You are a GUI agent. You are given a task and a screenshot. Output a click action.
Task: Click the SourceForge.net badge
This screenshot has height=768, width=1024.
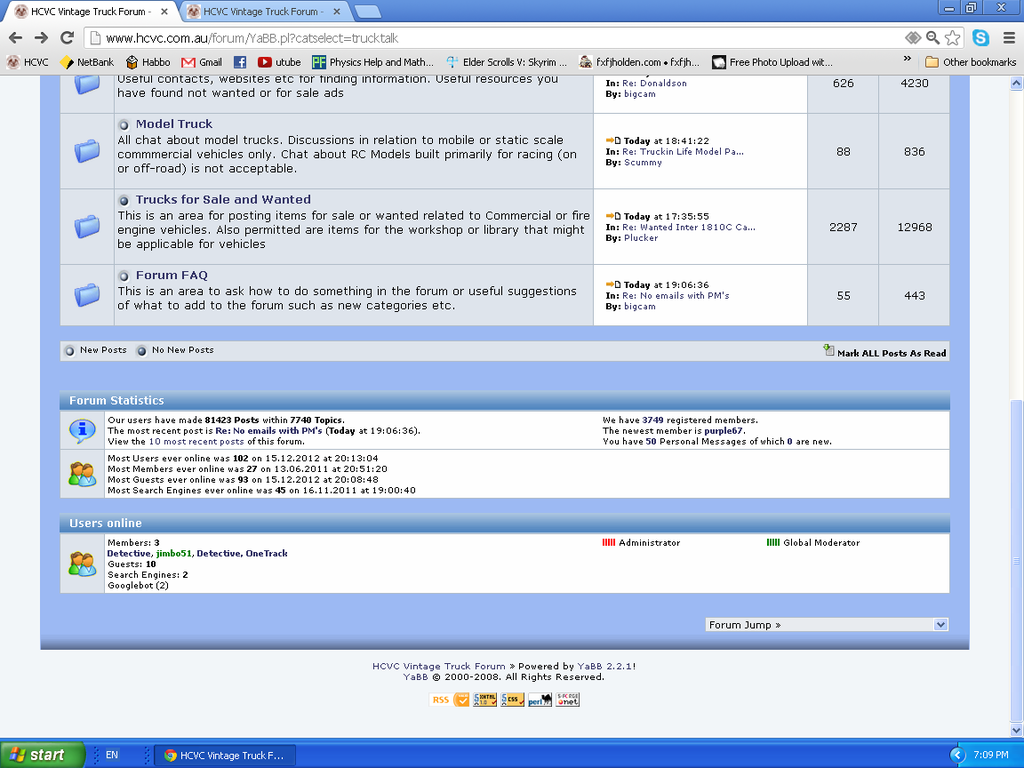(568, 700)
